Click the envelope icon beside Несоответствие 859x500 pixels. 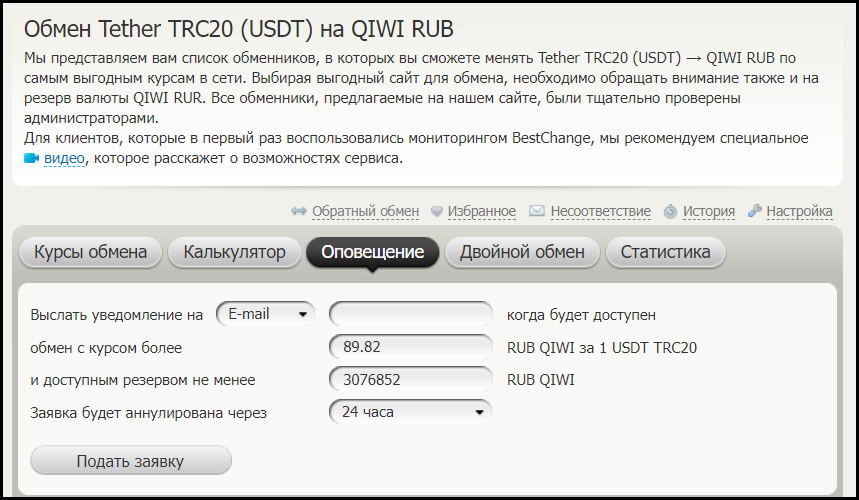[537, 211]
